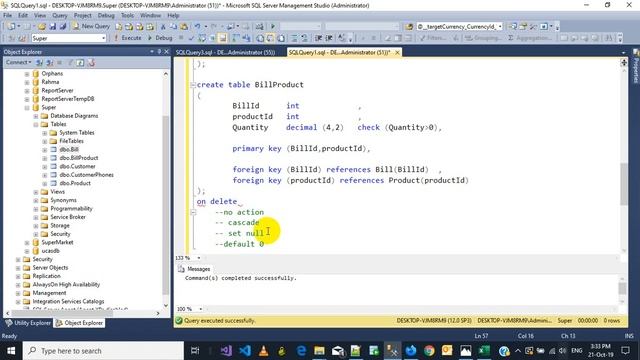Click the Copy icon in toolbar
This screenshot has width=640, height=360.
coord(173,27)
